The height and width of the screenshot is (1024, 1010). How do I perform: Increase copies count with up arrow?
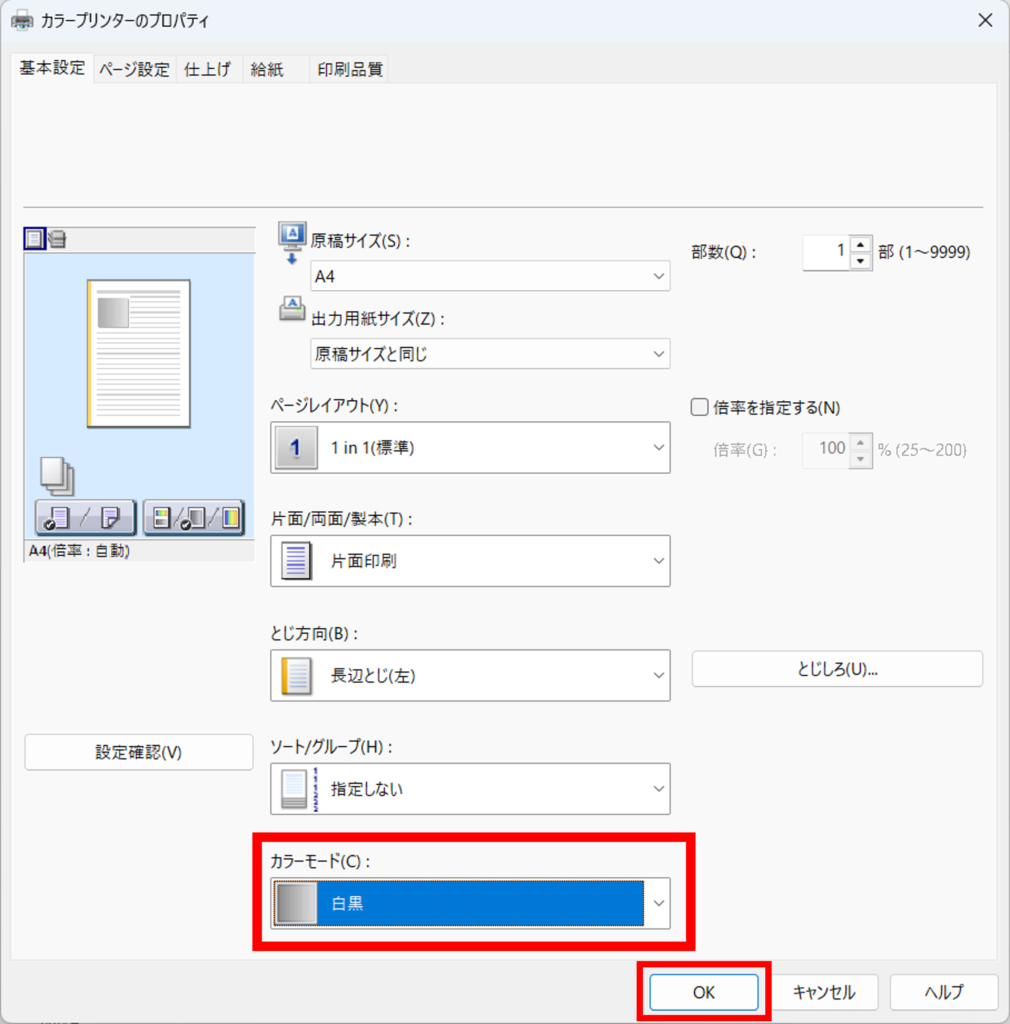coord(860,245)
